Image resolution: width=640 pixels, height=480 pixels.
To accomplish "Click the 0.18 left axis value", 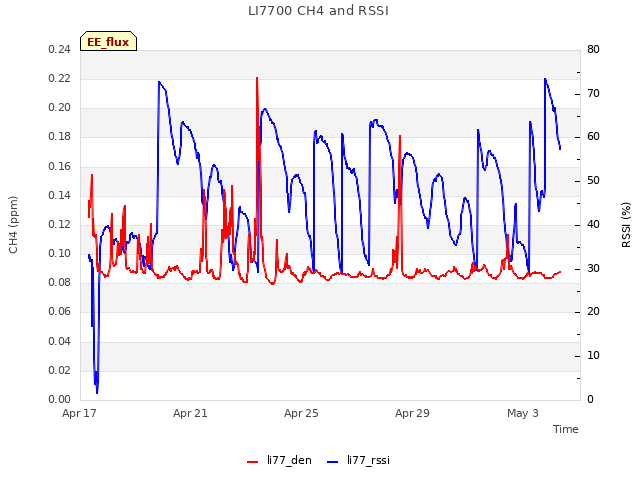I will pyautogui.click(x=60, y=137).
